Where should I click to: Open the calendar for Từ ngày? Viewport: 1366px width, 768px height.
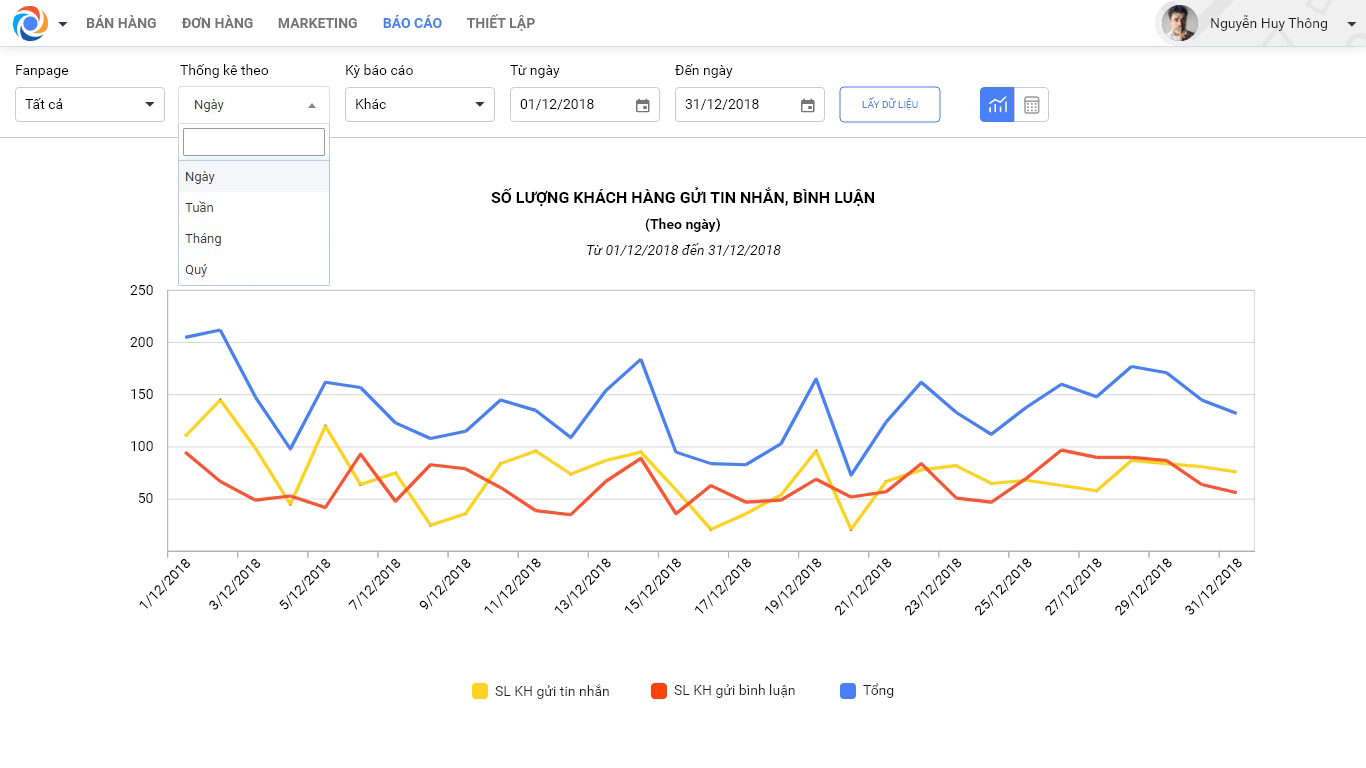click(642, 105)
